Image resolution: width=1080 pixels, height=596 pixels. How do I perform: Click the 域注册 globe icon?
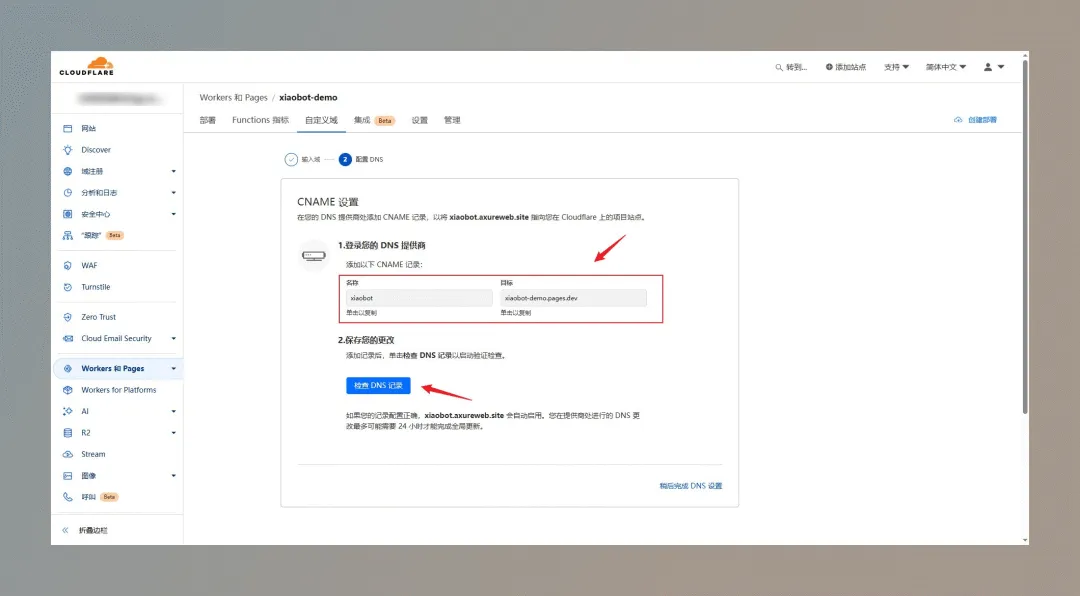[x=68, y=171]
